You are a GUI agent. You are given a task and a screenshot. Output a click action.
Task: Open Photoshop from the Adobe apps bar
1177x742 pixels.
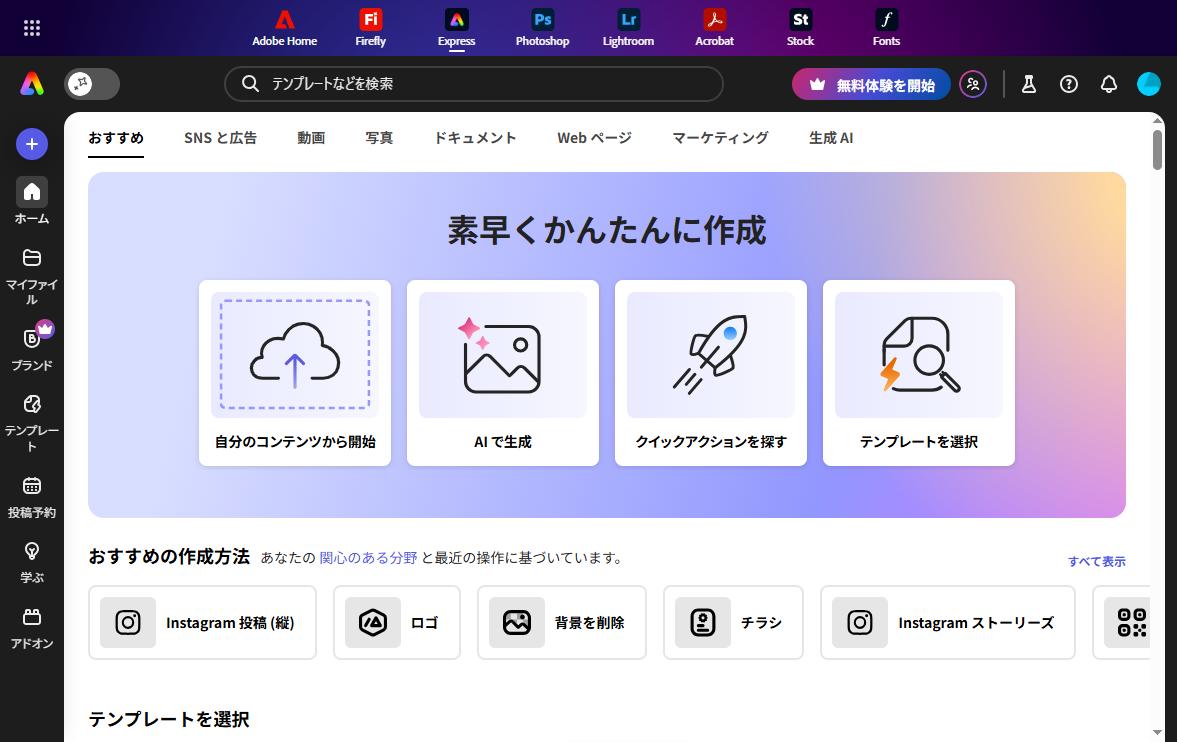(541, 27)
